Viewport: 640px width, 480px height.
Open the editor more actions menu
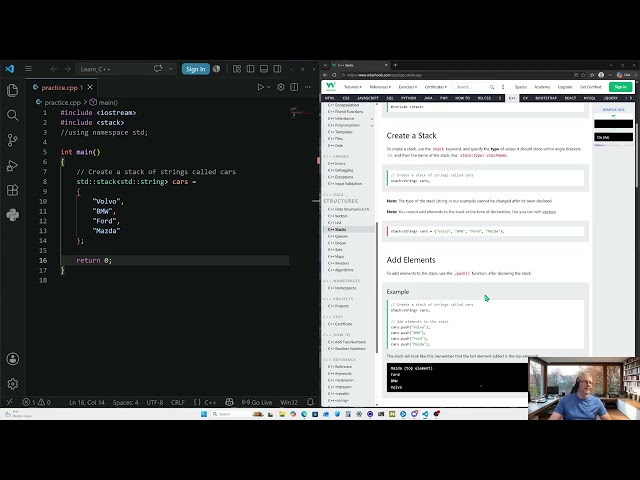point(308,87)
